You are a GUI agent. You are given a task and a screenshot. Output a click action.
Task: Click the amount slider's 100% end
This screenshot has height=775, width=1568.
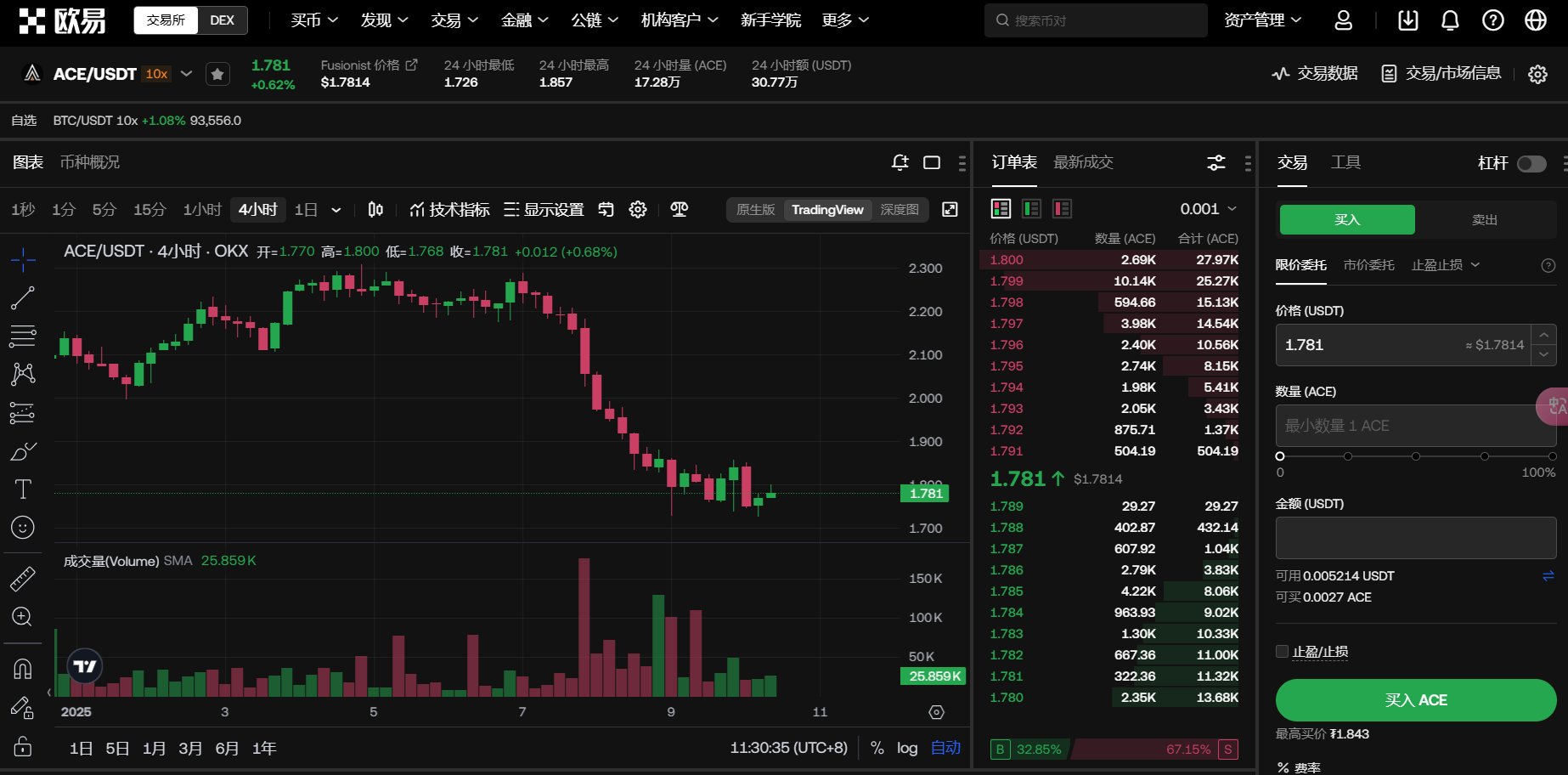1551,456
